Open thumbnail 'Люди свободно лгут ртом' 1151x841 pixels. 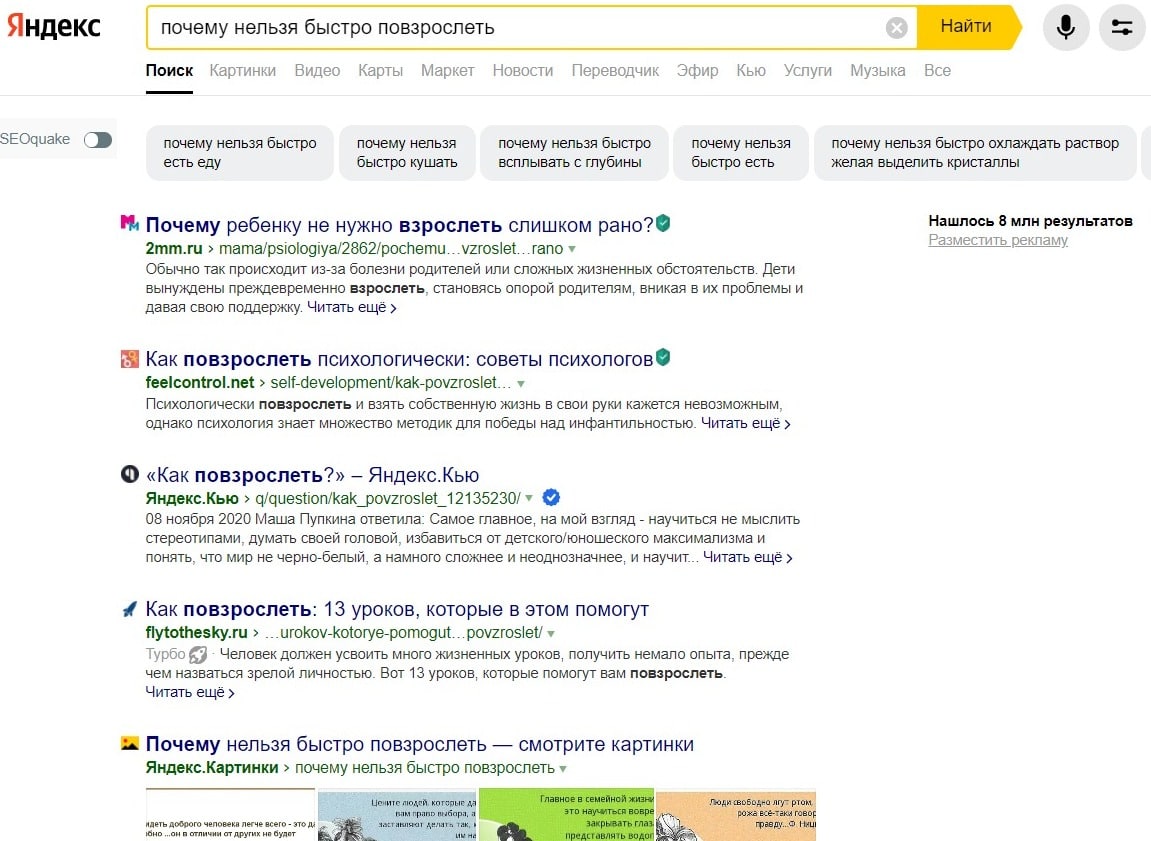[736, 815]
